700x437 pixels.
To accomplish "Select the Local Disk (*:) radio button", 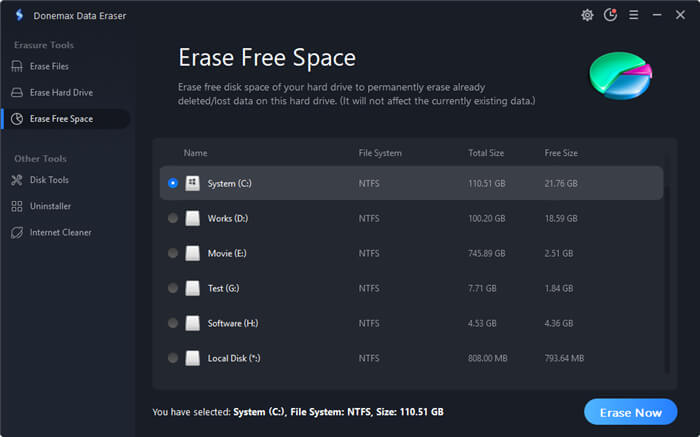I will point(173,358).
